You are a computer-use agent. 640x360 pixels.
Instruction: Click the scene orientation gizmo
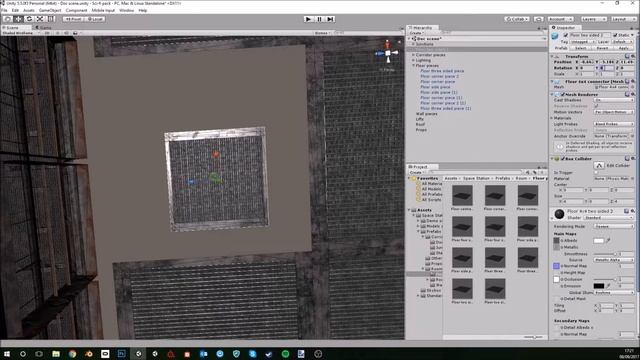[388, 53]
